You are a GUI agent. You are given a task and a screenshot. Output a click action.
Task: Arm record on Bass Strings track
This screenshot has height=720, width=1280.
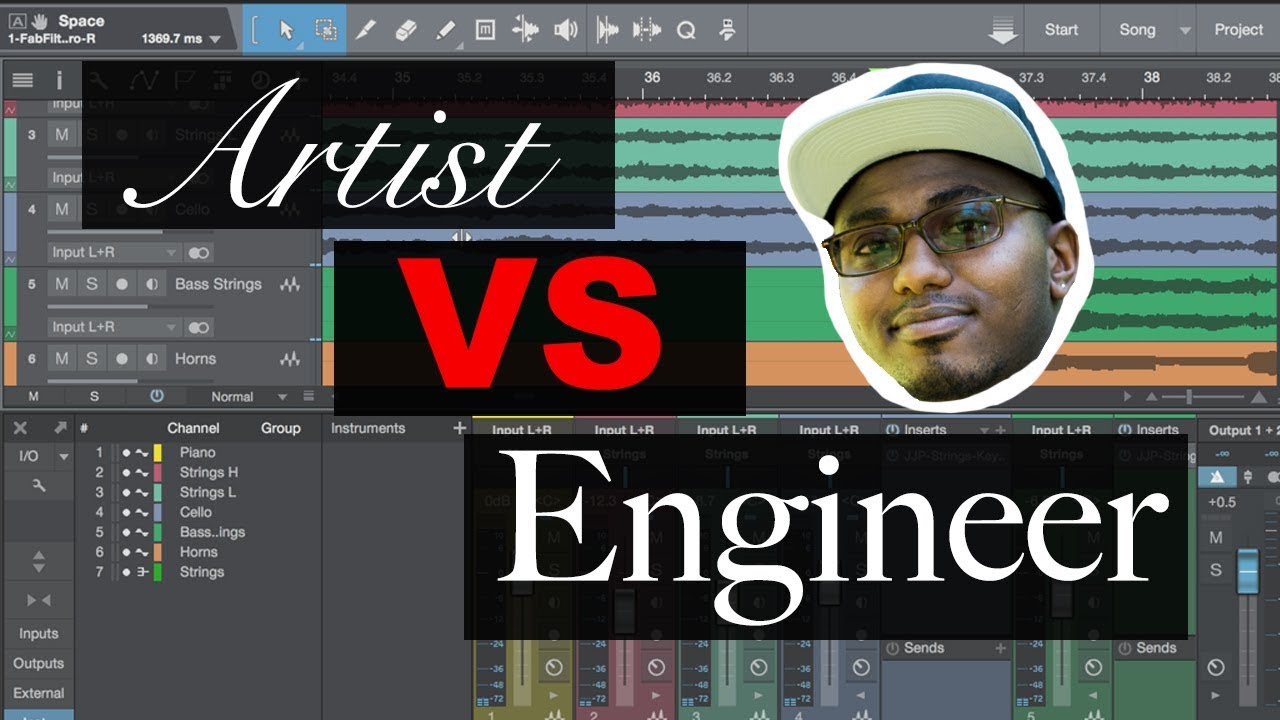click(122, 284)
